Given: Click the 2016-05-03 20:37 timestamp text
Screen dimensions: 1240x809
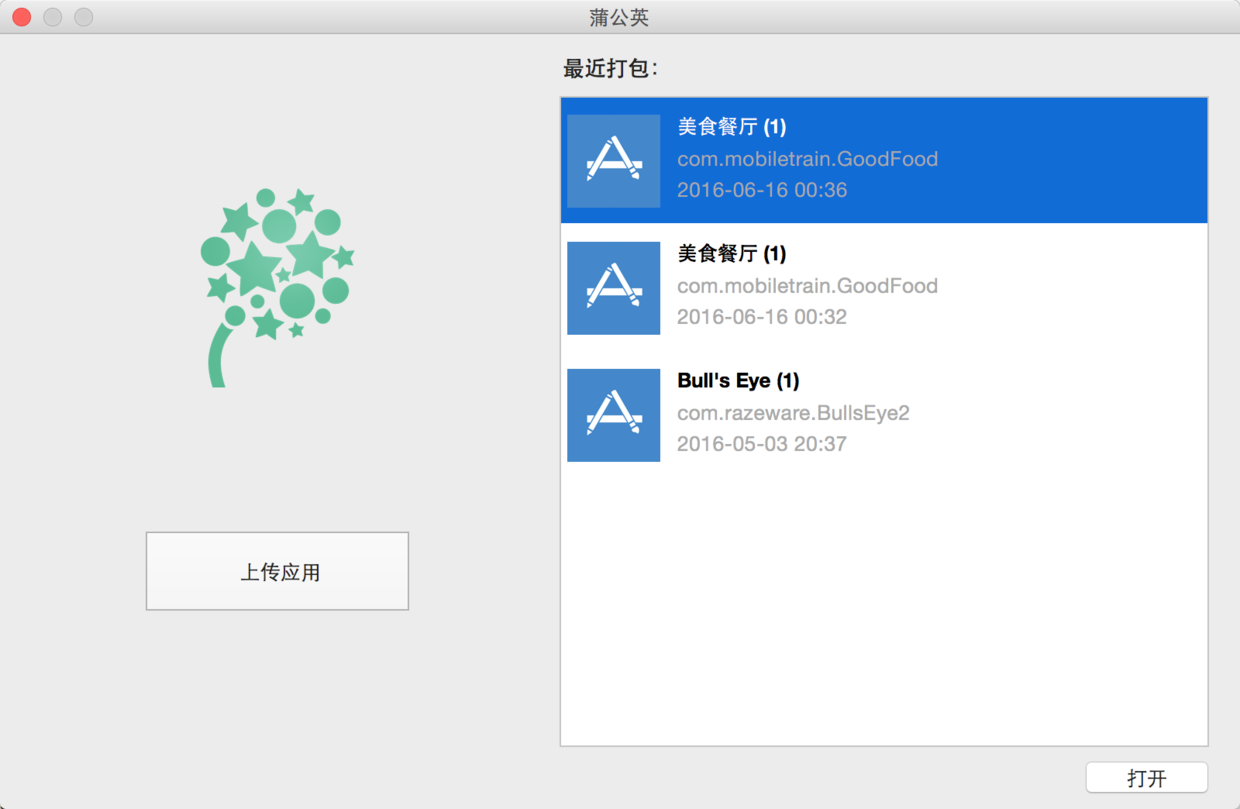Looking at the screenshot, I should point(762,444).
